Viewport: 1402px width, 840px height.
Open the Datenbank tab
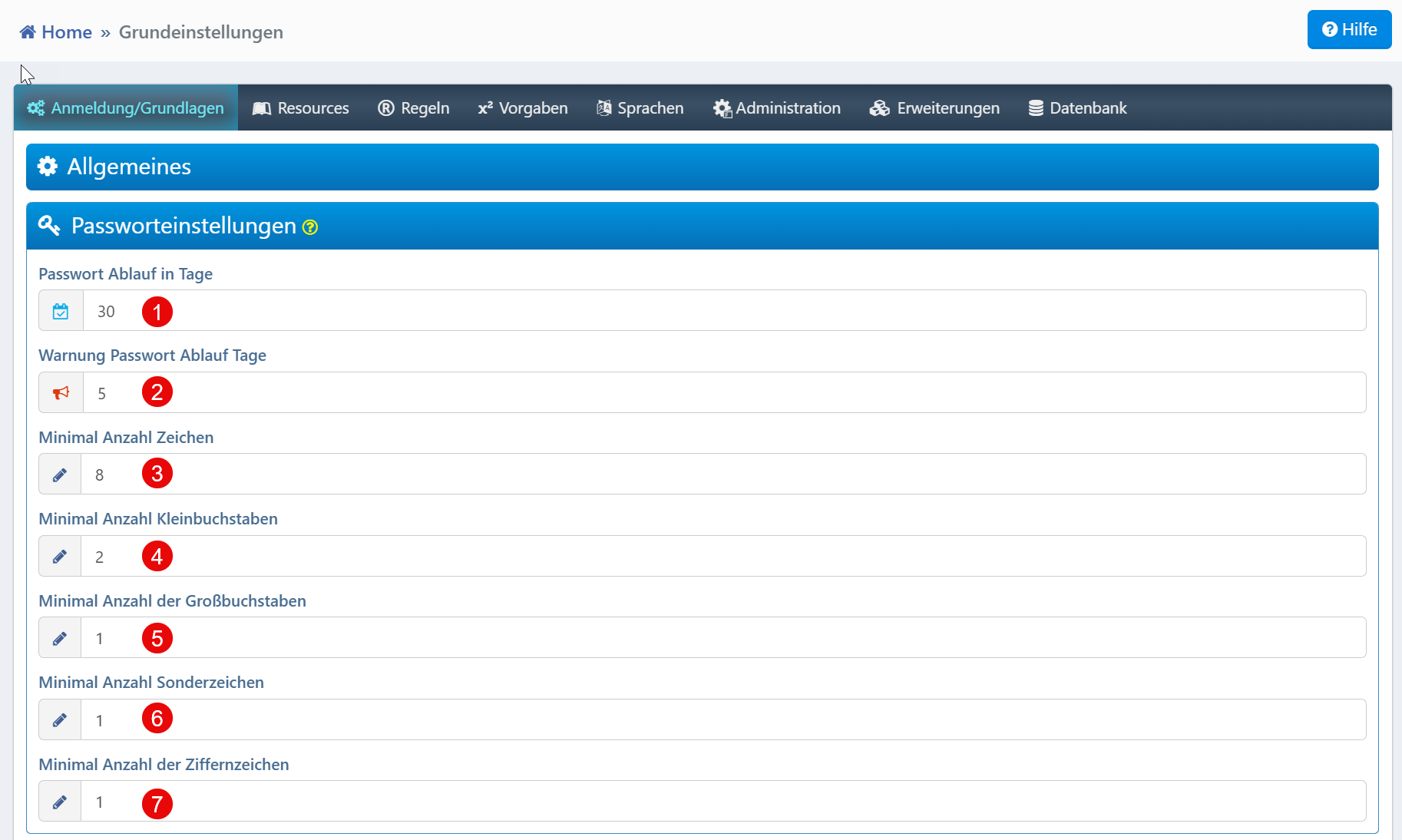click(x=1078, y=108)
